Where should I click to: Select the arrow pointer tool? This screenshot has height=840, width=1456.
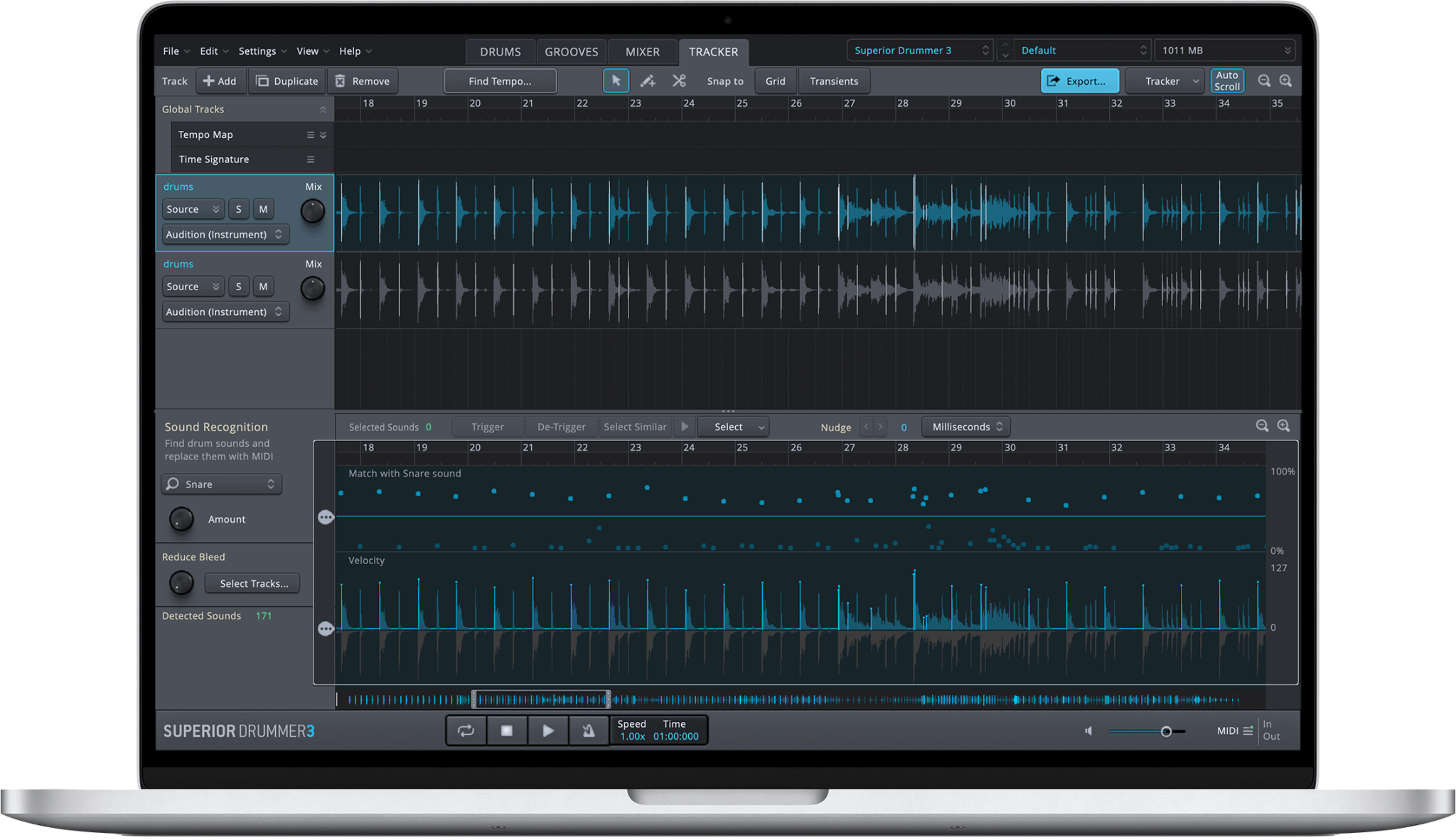(616, 81)
